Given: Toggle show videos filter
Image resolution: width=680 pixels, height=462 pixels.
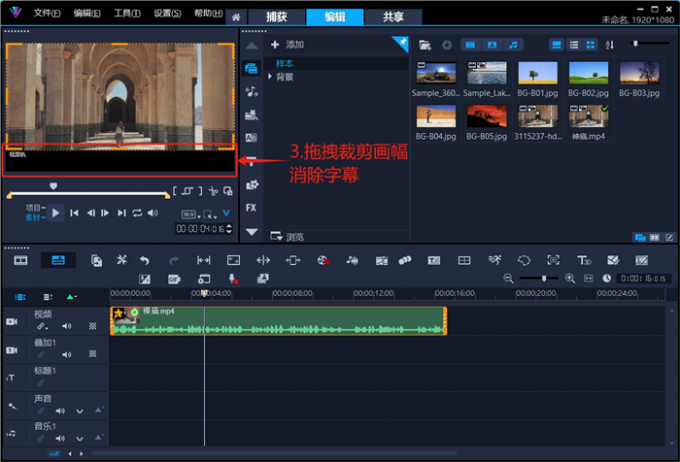Looking at the screenshot, I should coord(470,45).
